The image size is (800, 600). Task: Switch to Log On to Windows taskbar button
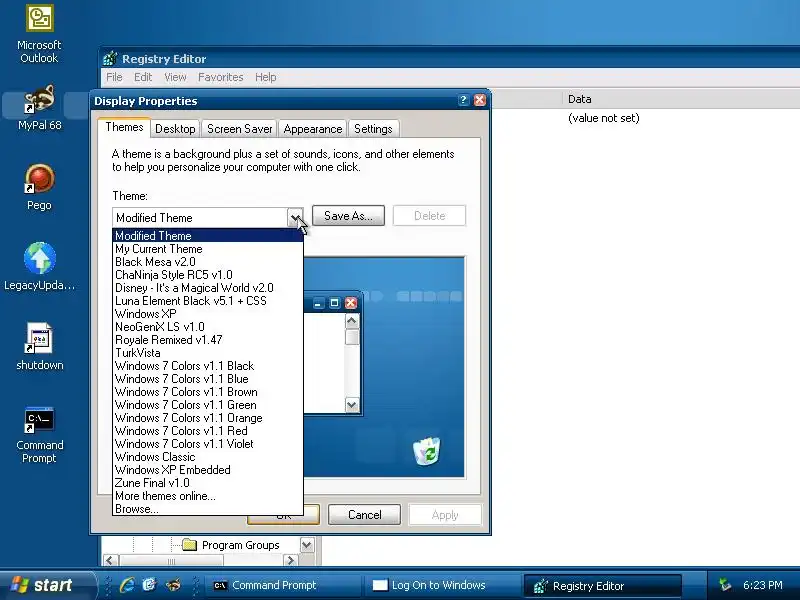pos(440,585)
